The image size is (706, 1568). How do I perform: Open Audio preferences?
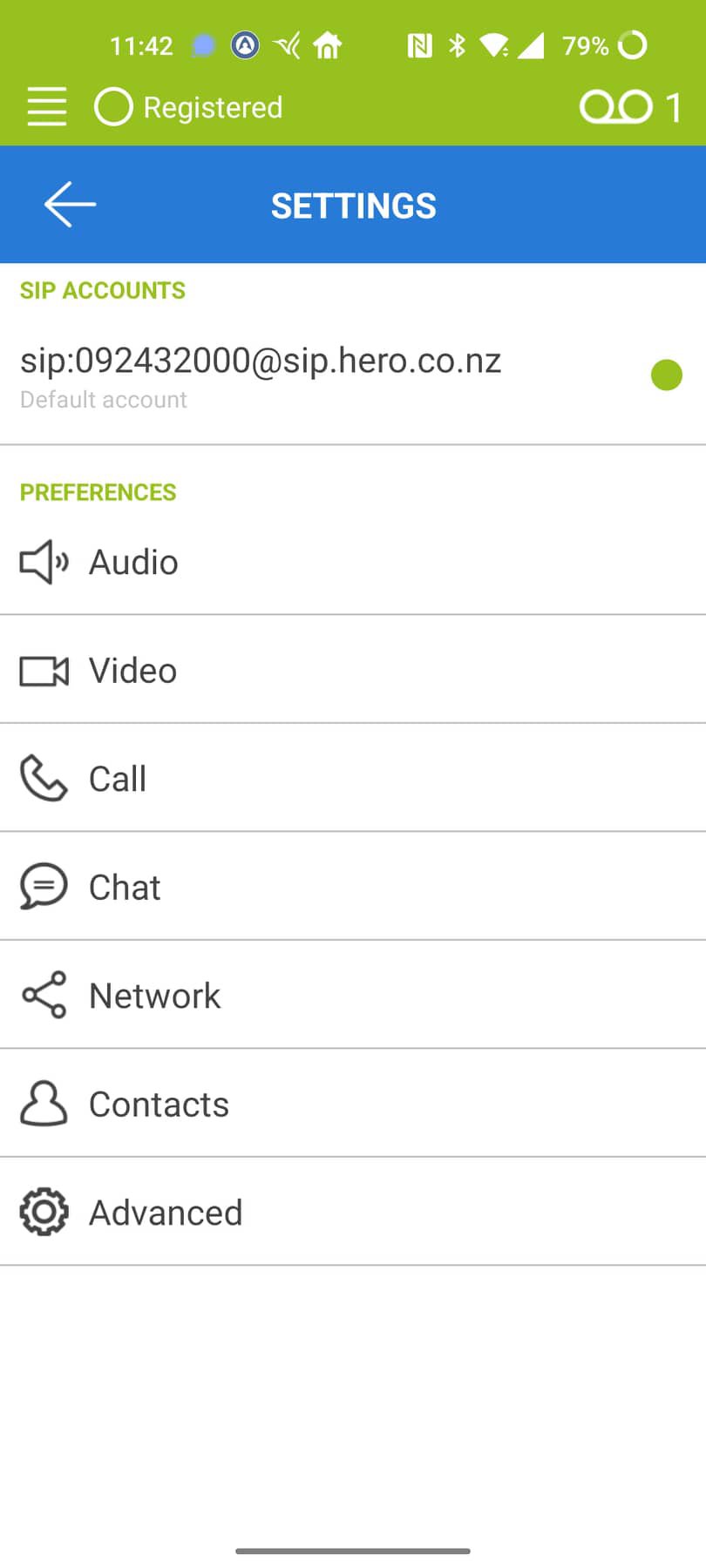coord(353,562)
